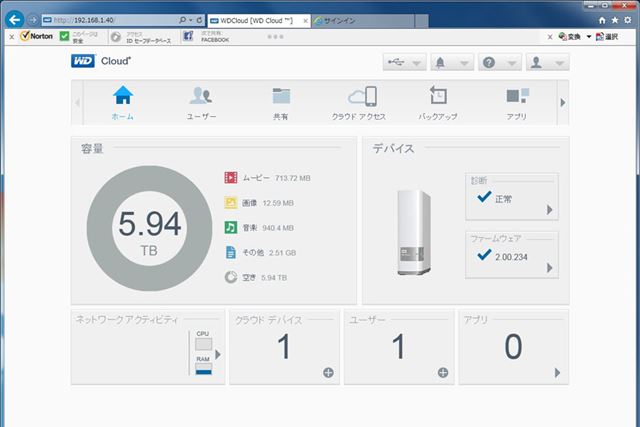Click the その他 2.51 GB value
This screenshot has width=640, height=427.
[282, 253]
